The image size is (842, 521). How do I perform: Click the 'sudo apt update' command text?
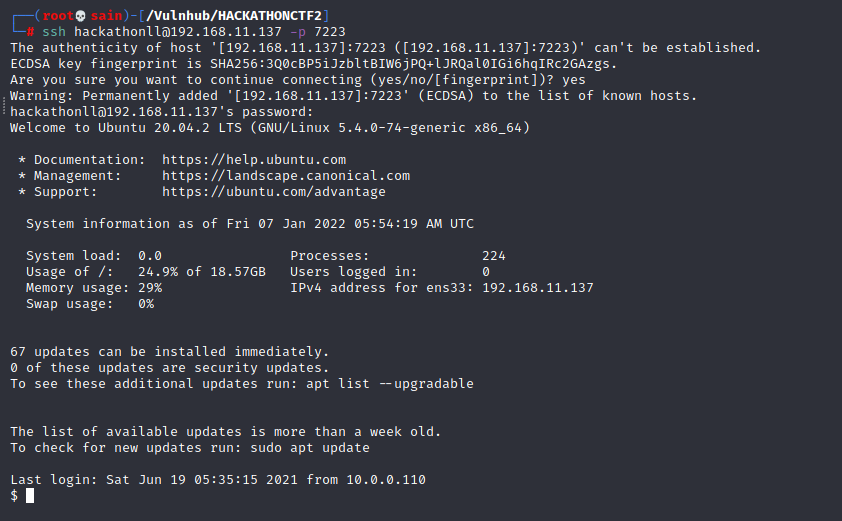[x=310, y=448]
